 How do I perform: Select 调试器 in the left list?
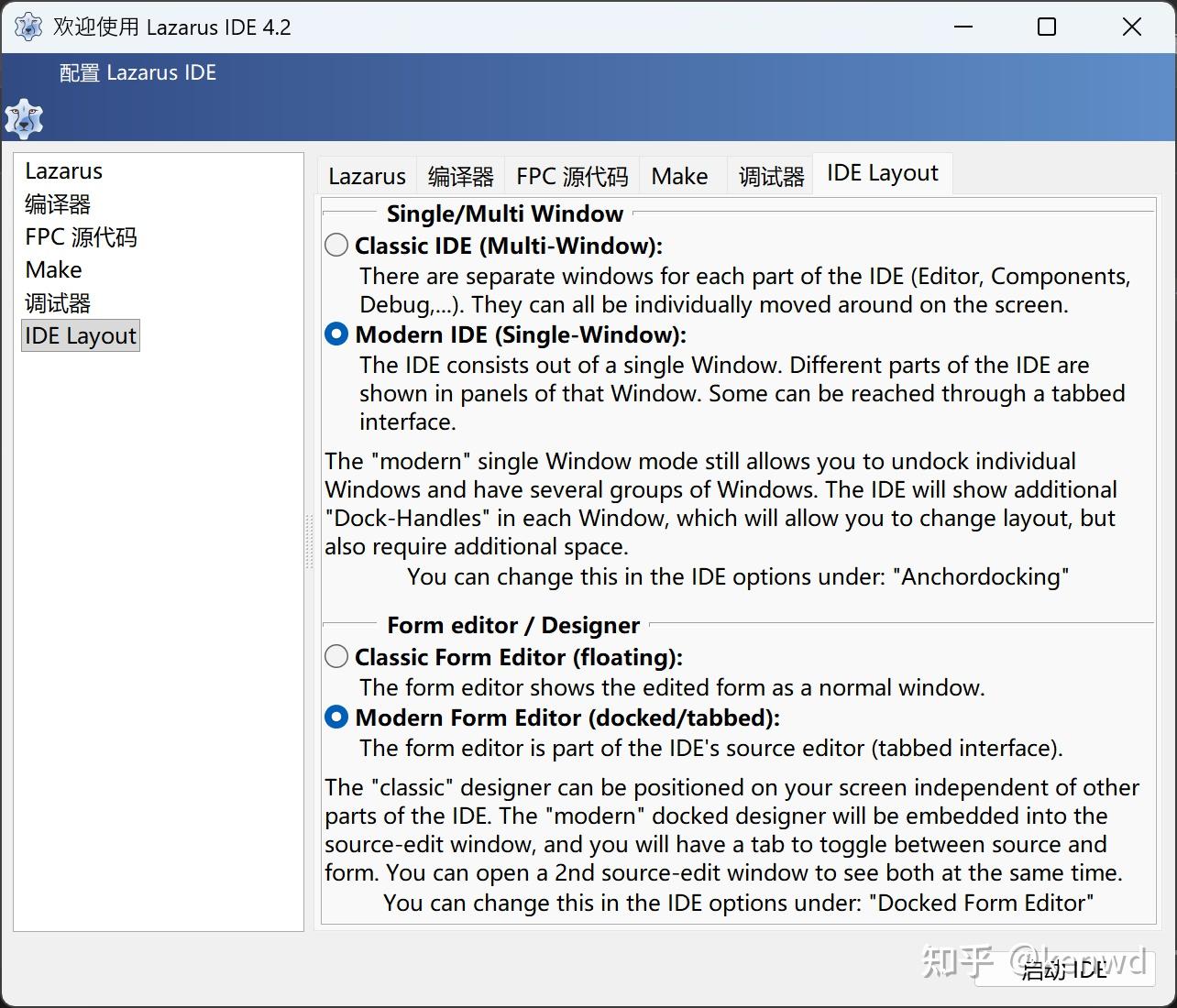click(58, 303)
